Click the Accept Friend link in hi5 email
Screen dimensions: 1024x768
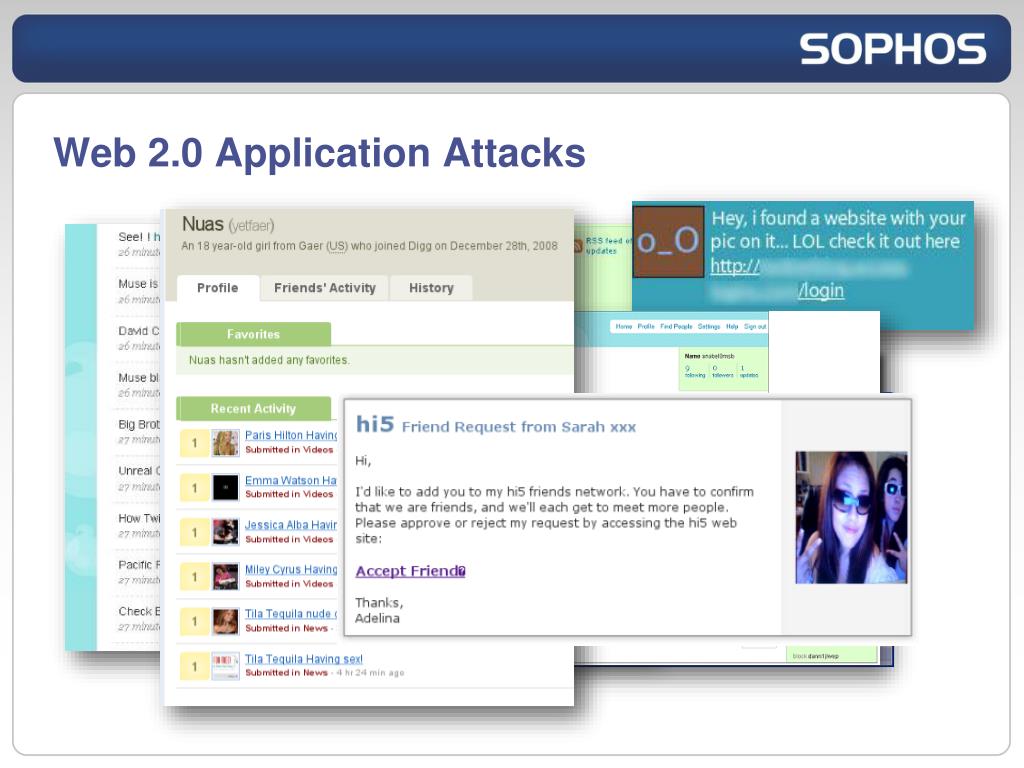point(410,571)
